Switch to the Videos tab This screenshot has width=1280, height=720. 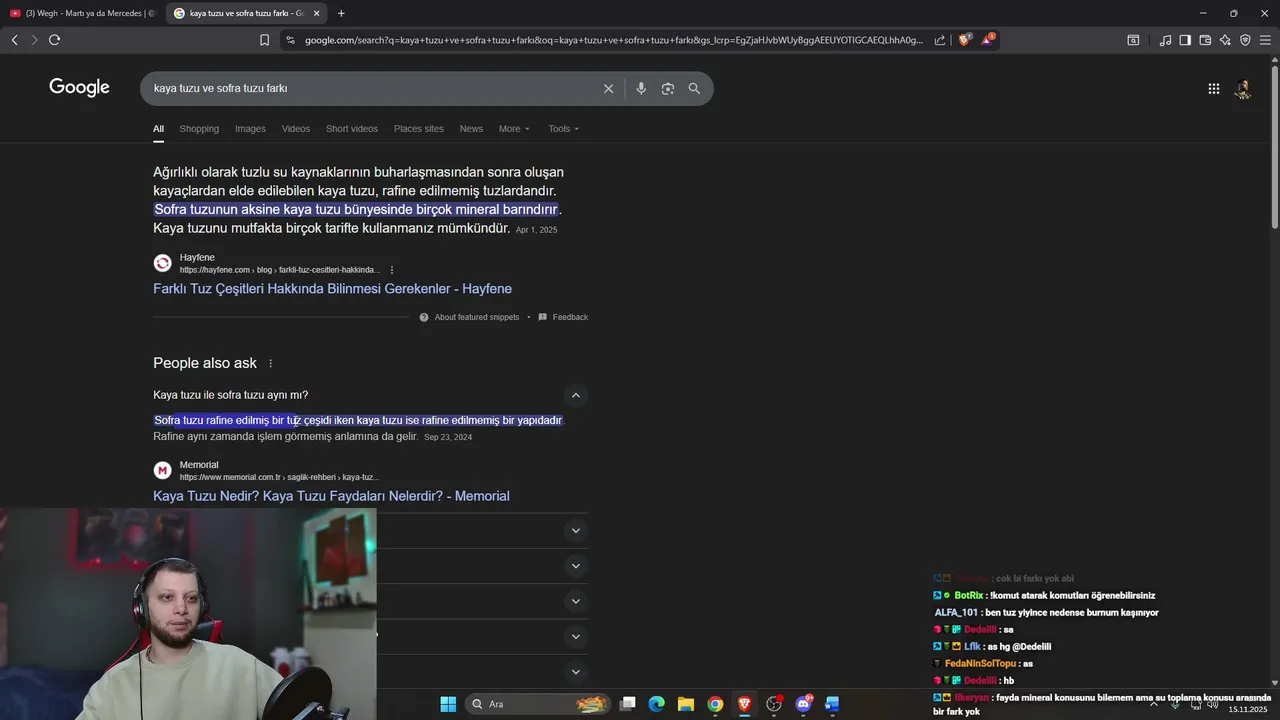[296, 129]
